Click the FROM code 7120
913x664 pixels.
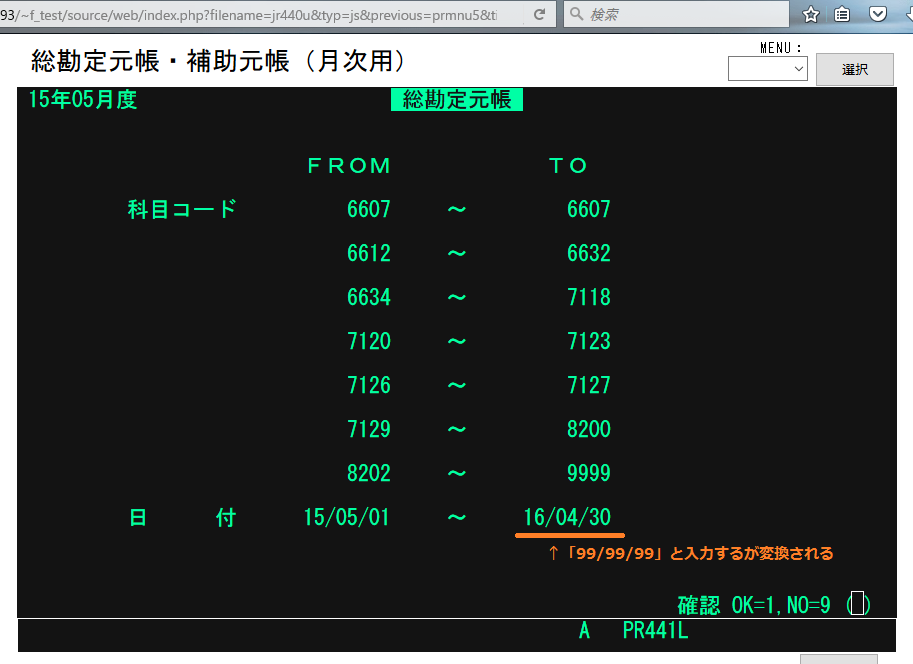[x=369, y=341]
